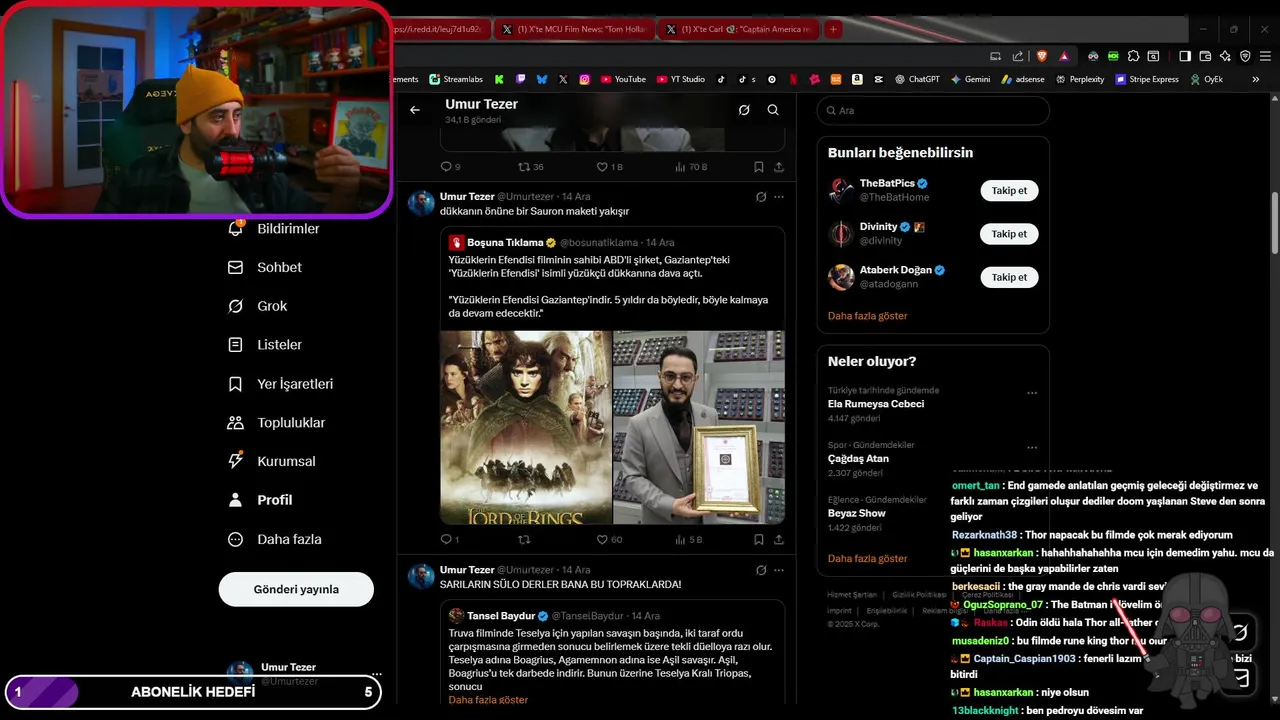Viewport: 1280px width, 720px height.
Task: Open the Perplexity bookmark
Action: point(1079,79)
